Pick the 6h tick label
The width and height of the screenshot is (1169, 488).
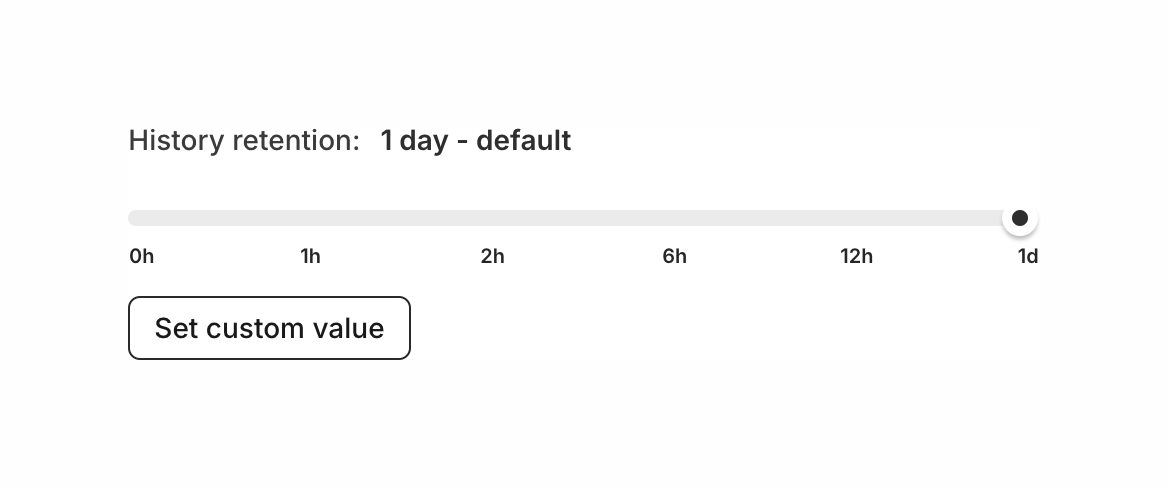675,257
